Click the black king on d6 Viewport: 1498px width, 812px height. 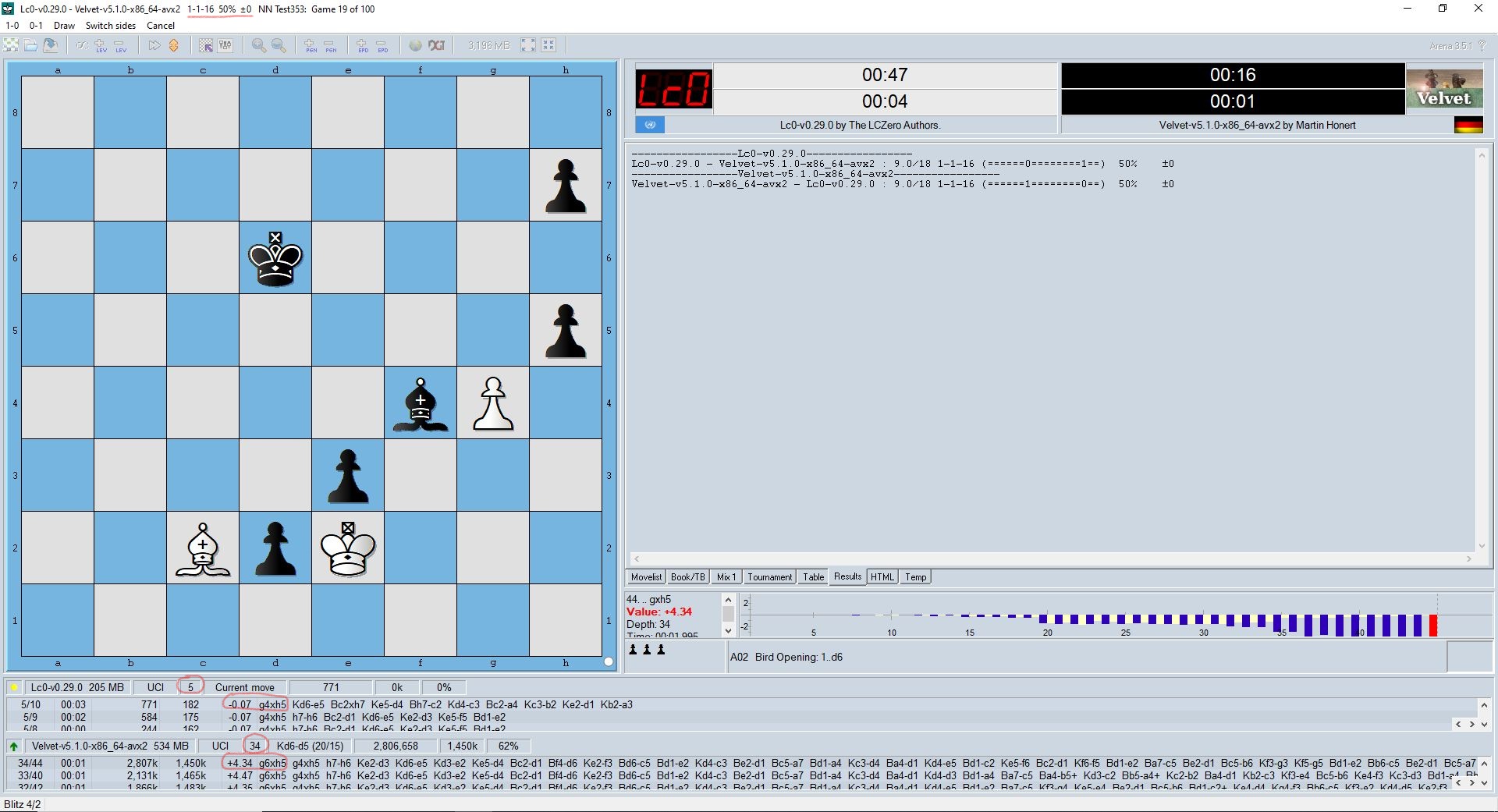[275, 257]
